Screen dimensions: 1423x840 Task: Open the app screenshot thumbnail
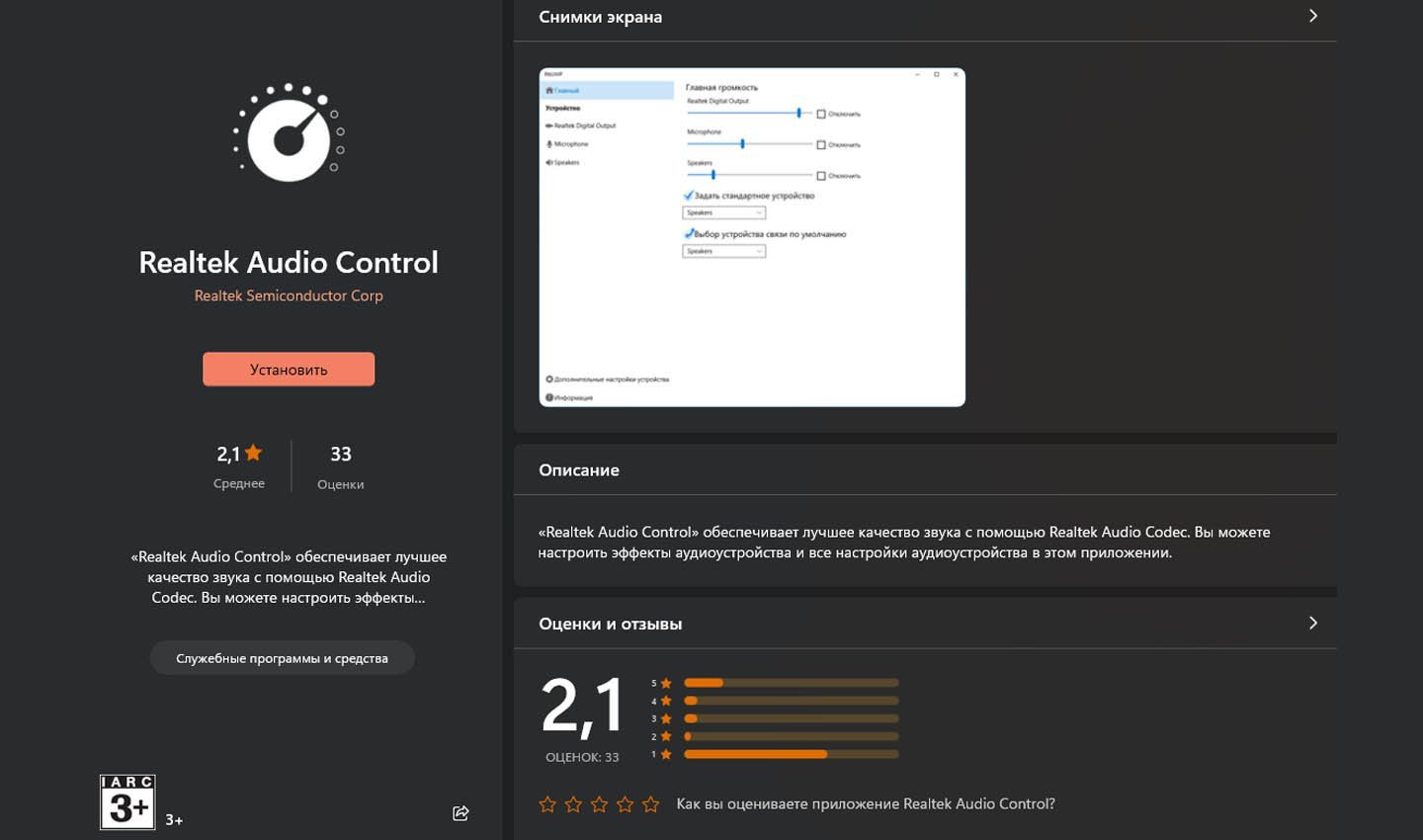pyautogui.click(x=752, y=237)
